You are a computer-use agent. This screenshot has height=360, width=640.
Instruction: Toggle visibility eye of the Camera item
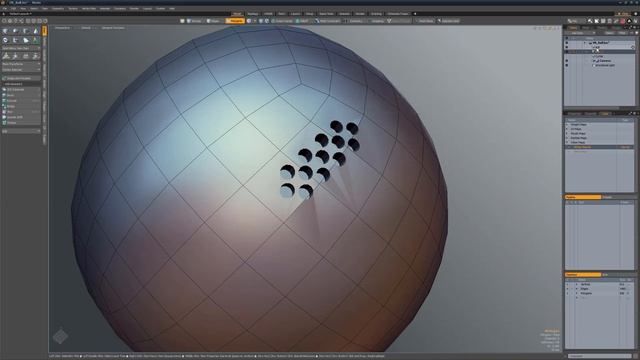coord(567,60)
